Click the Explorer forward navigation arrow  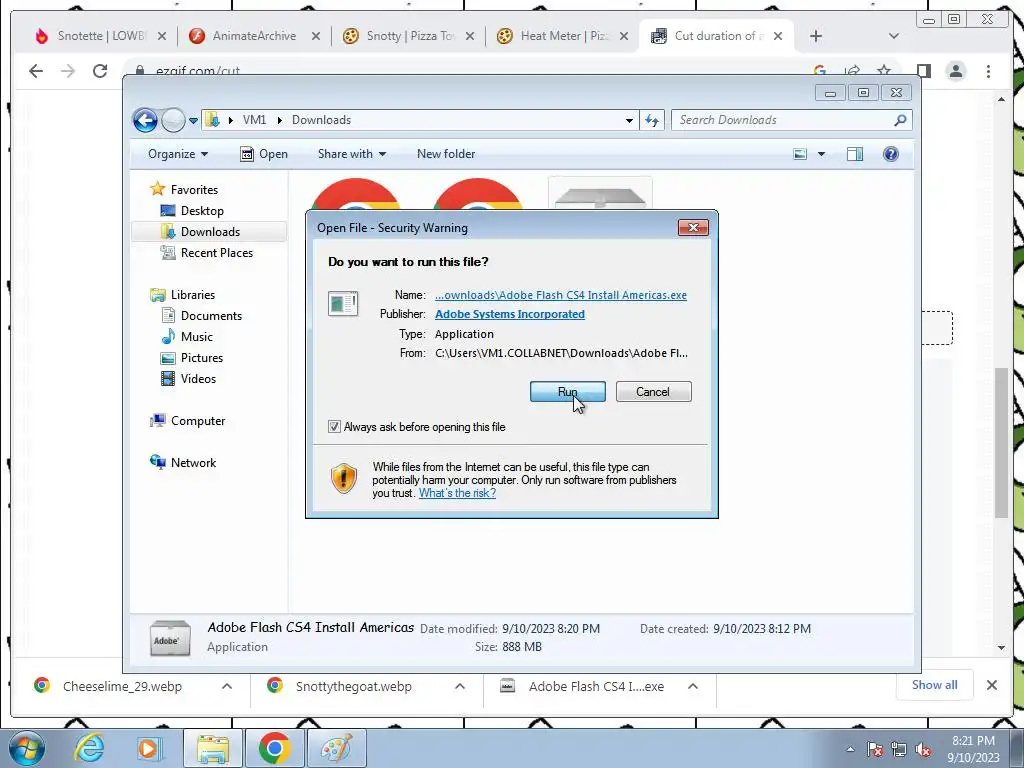click(x=173, y=120)
